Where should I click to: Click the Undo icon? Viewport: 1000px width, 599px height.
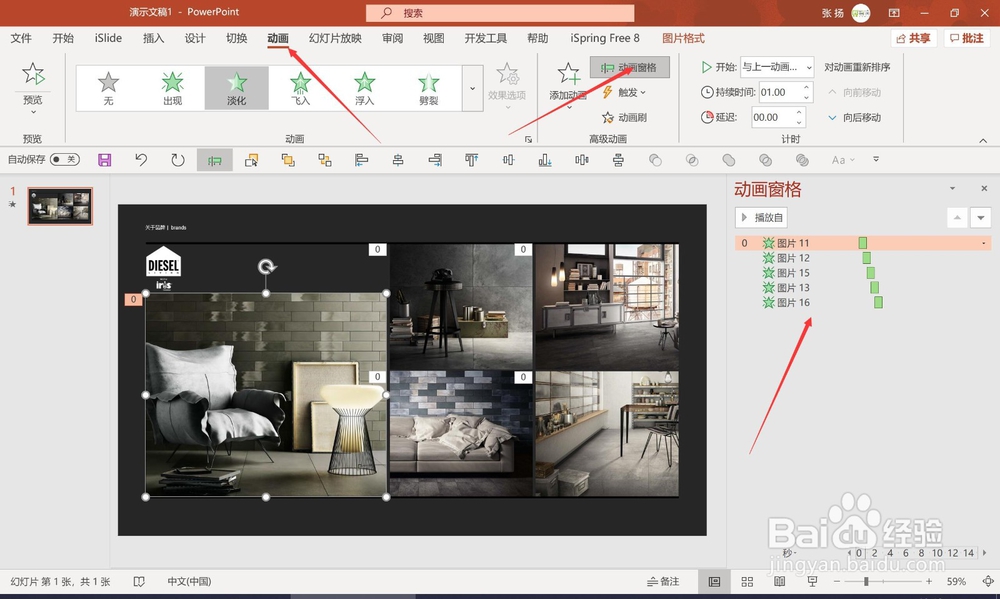[x=141, y=160]
